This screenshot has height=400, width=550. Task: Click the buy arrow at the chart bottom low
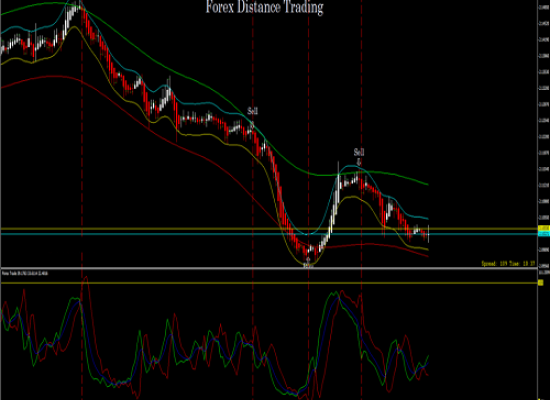[308, 260]
